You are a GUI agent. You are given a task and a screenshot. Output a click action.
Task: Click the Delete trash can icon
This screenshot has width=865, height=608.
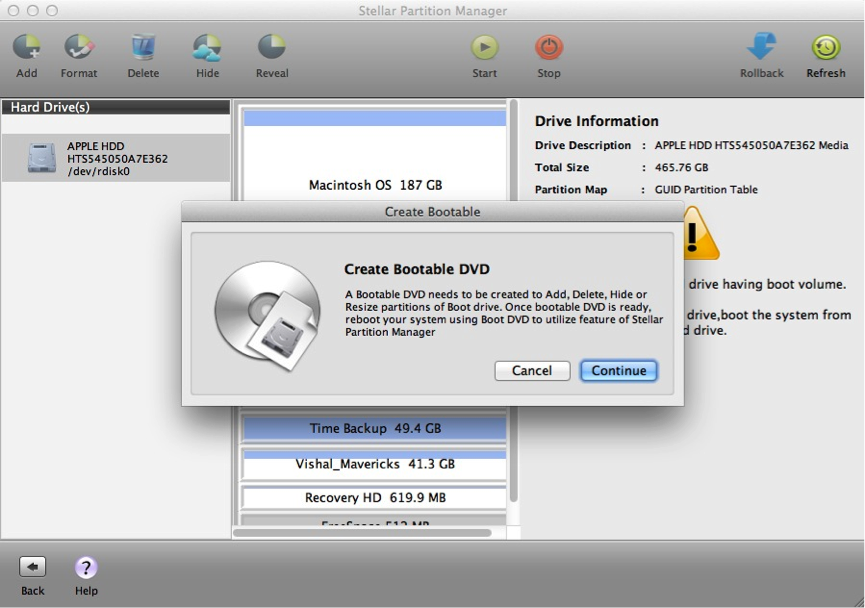[x=143, y=47]
